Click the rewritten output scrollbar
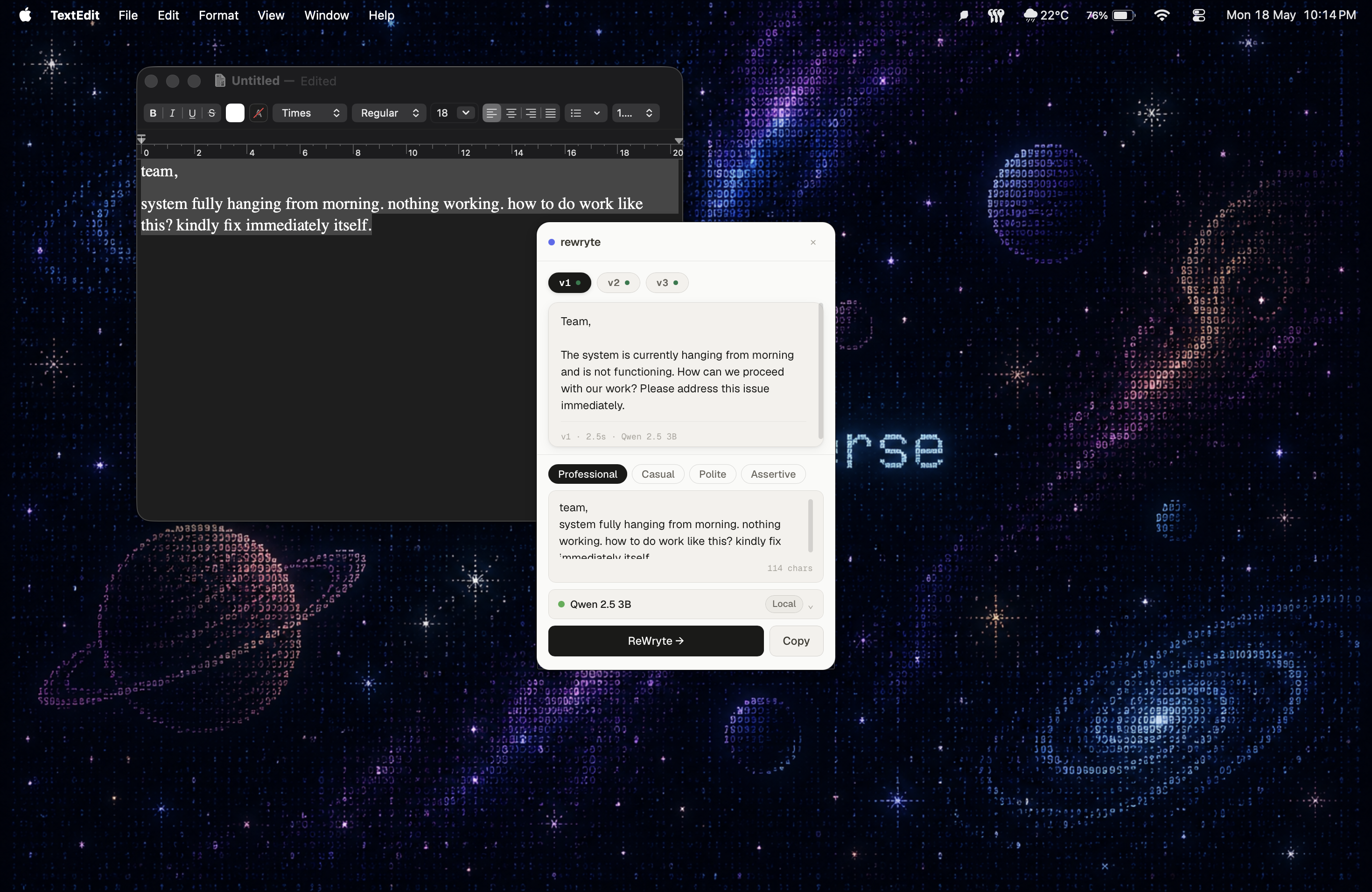1372x892 pixels. (x=820, y=371)
